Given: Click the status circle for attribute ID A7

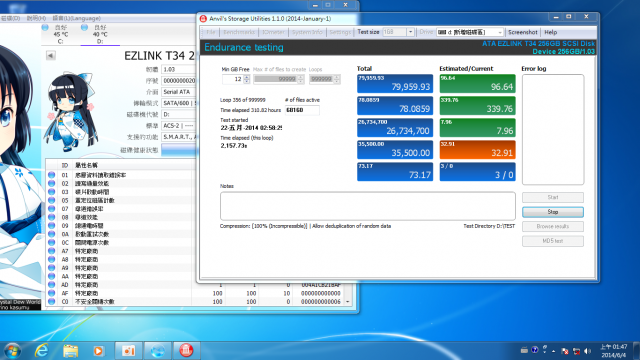Looking at the screenshot, I should click(x=51, y=251).
